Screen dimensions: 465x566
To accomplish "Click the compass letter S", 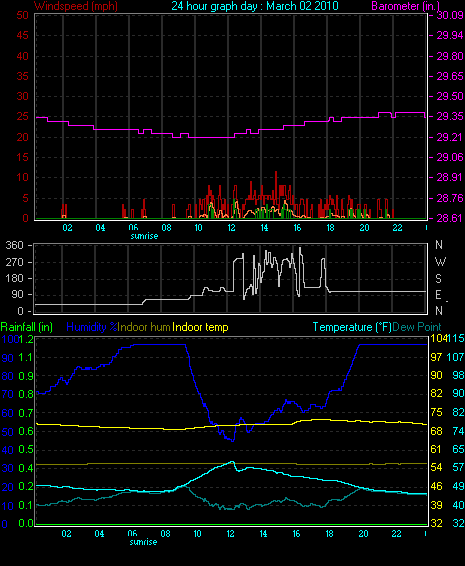I will tap(438, 278).
